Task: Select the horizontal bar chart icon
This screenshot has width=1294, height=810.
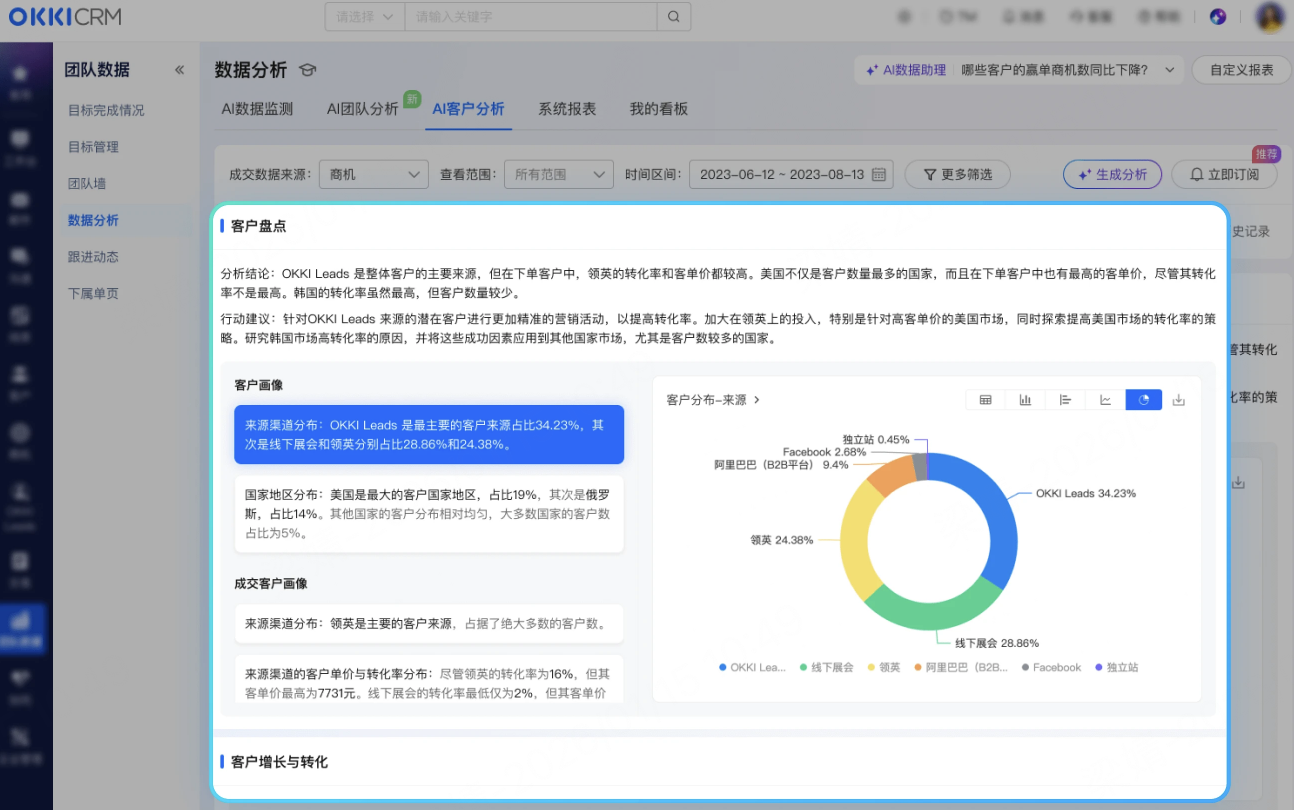Action: coord(1065,400)
